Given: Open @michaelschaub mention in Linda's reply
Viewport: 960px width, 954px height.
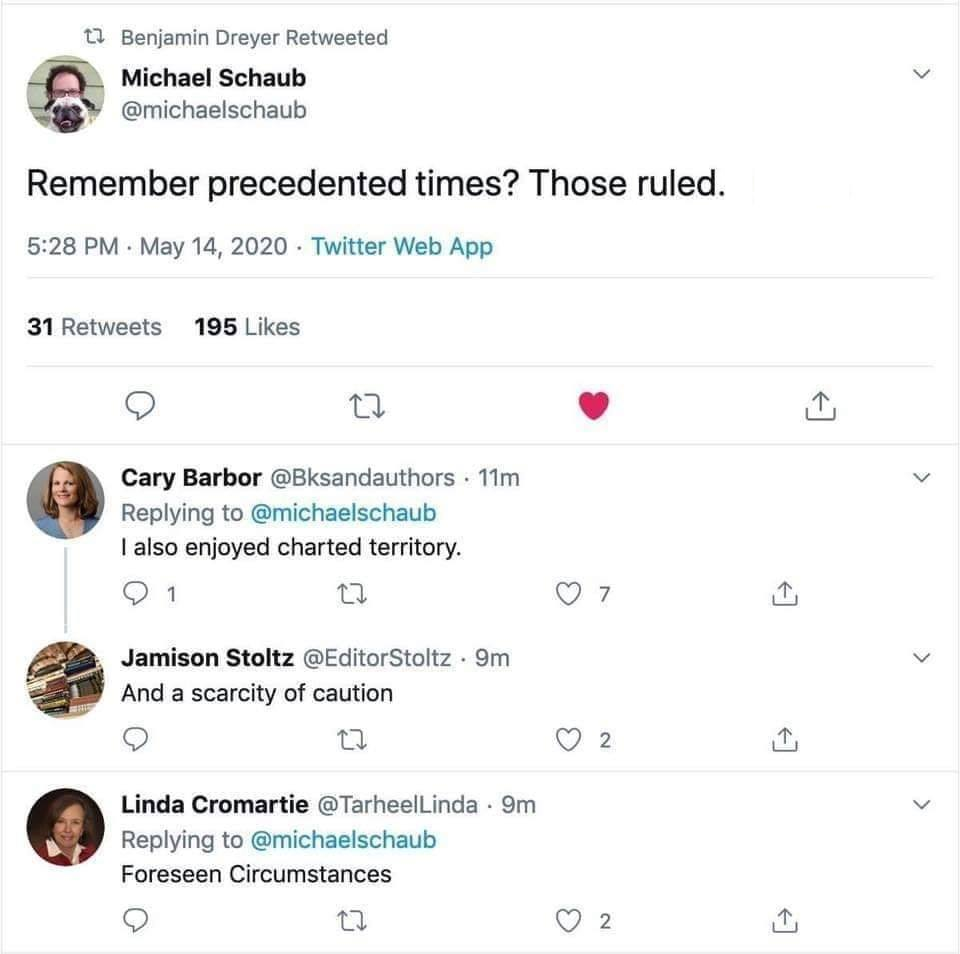Looking at the screenshot, I should click(343, 839).
